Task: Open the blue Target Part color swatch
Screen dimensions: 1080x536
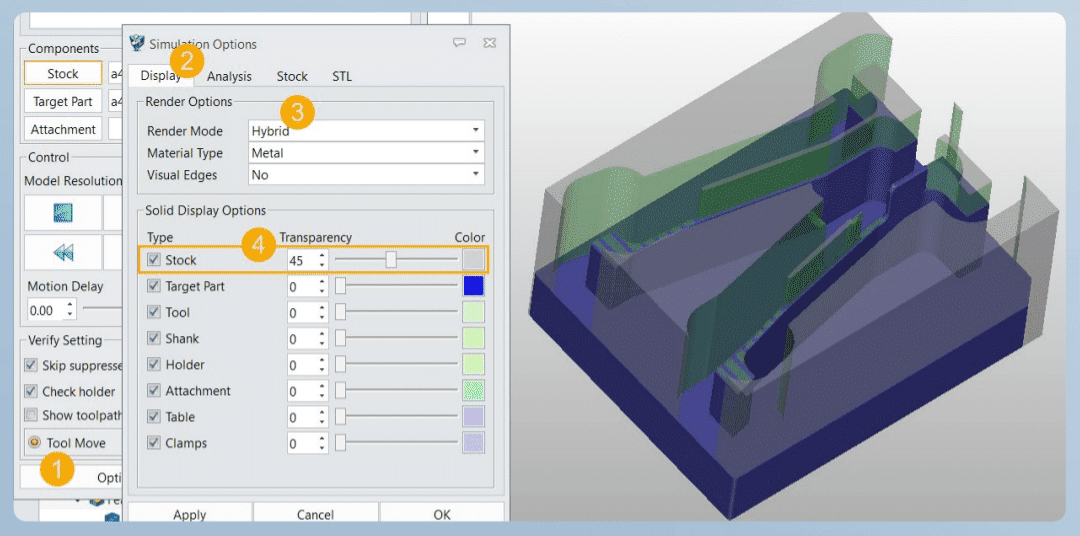Action: 473,286
